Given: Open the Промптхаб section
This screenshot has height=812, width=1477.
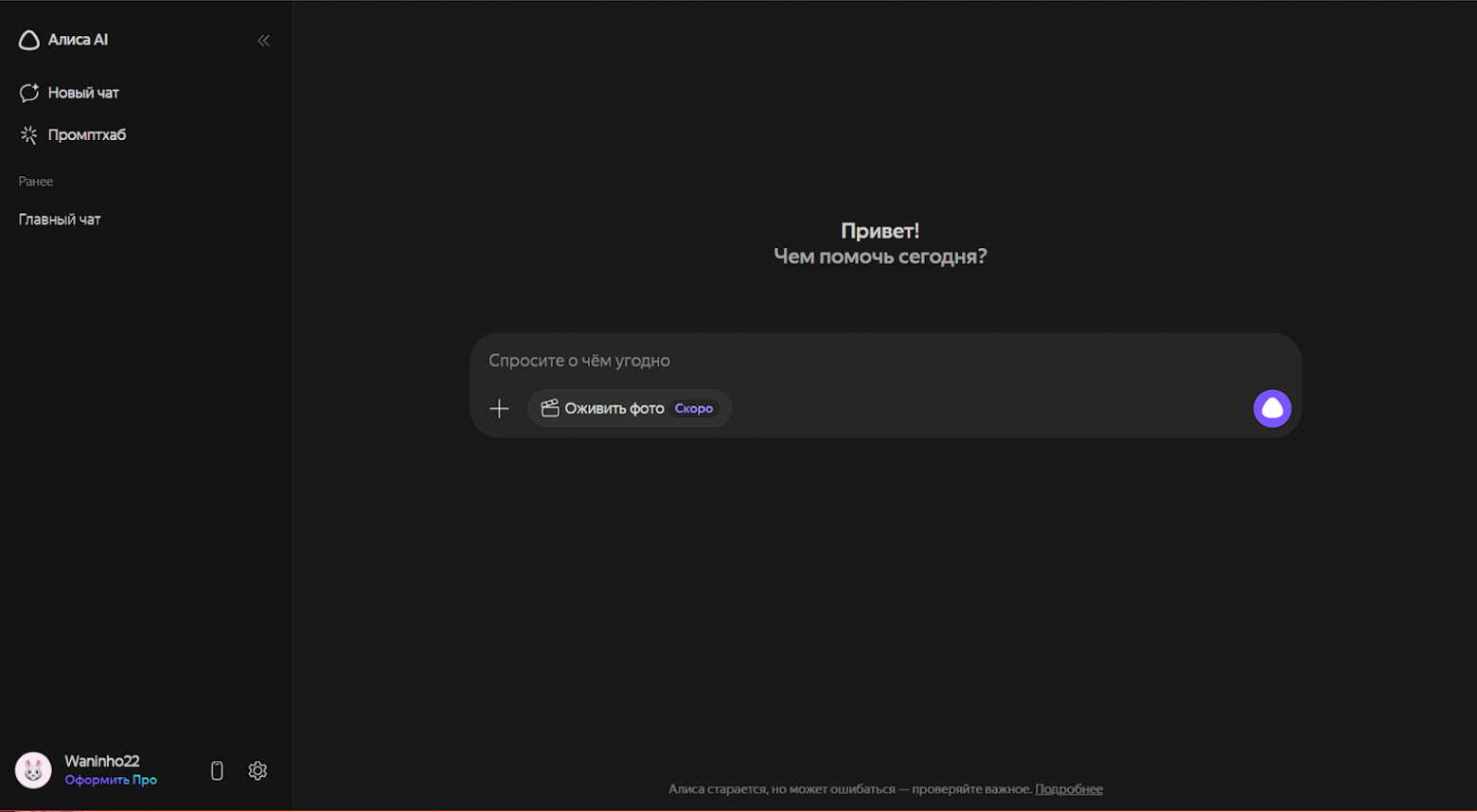Looking at the screenshot, I should pos(73,134).
